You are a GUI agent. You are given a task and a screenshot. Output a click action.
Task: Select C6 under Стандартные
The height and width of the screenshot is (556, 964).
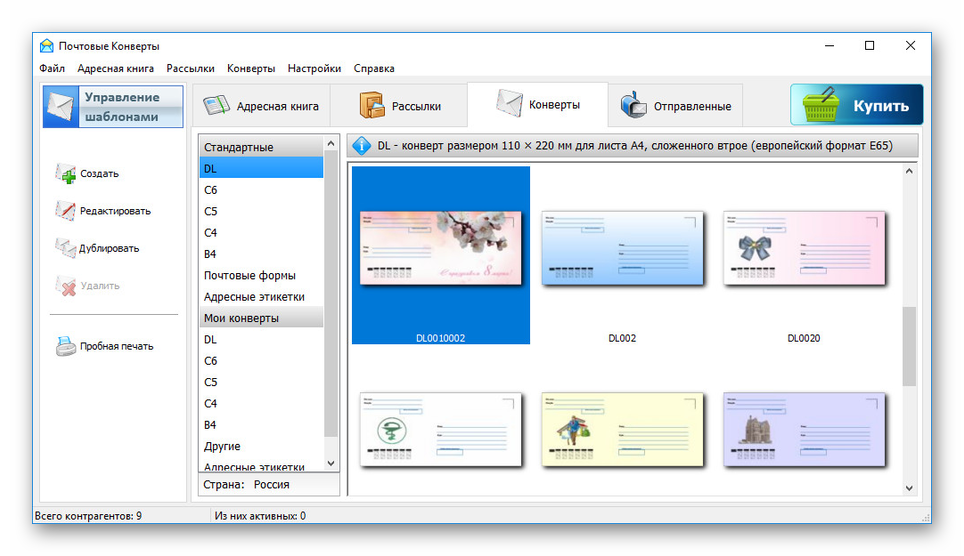[261, 189]
